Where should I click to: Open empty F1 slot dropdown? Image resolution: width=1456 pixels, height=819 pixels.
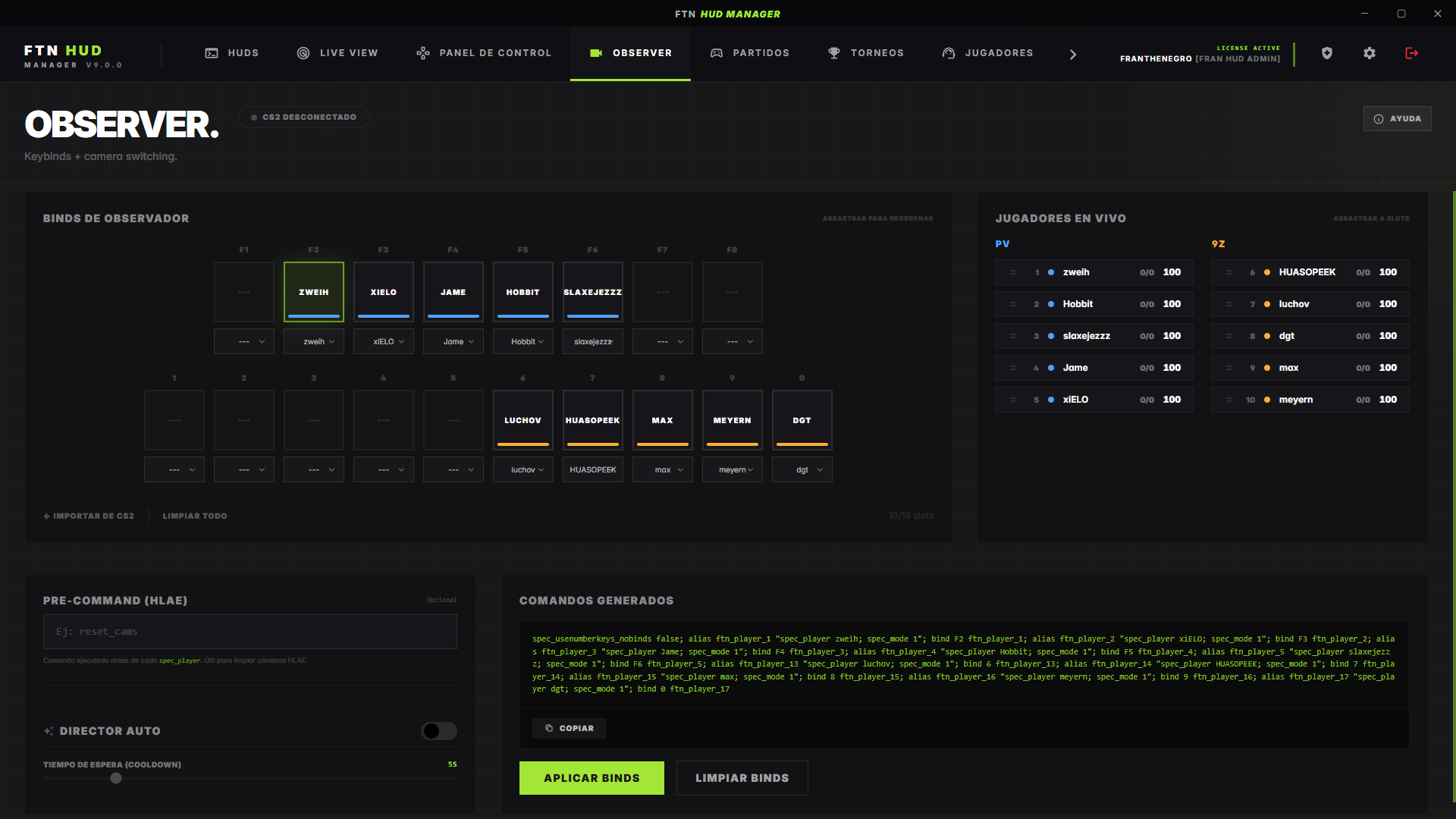click(x=244, y=342)
